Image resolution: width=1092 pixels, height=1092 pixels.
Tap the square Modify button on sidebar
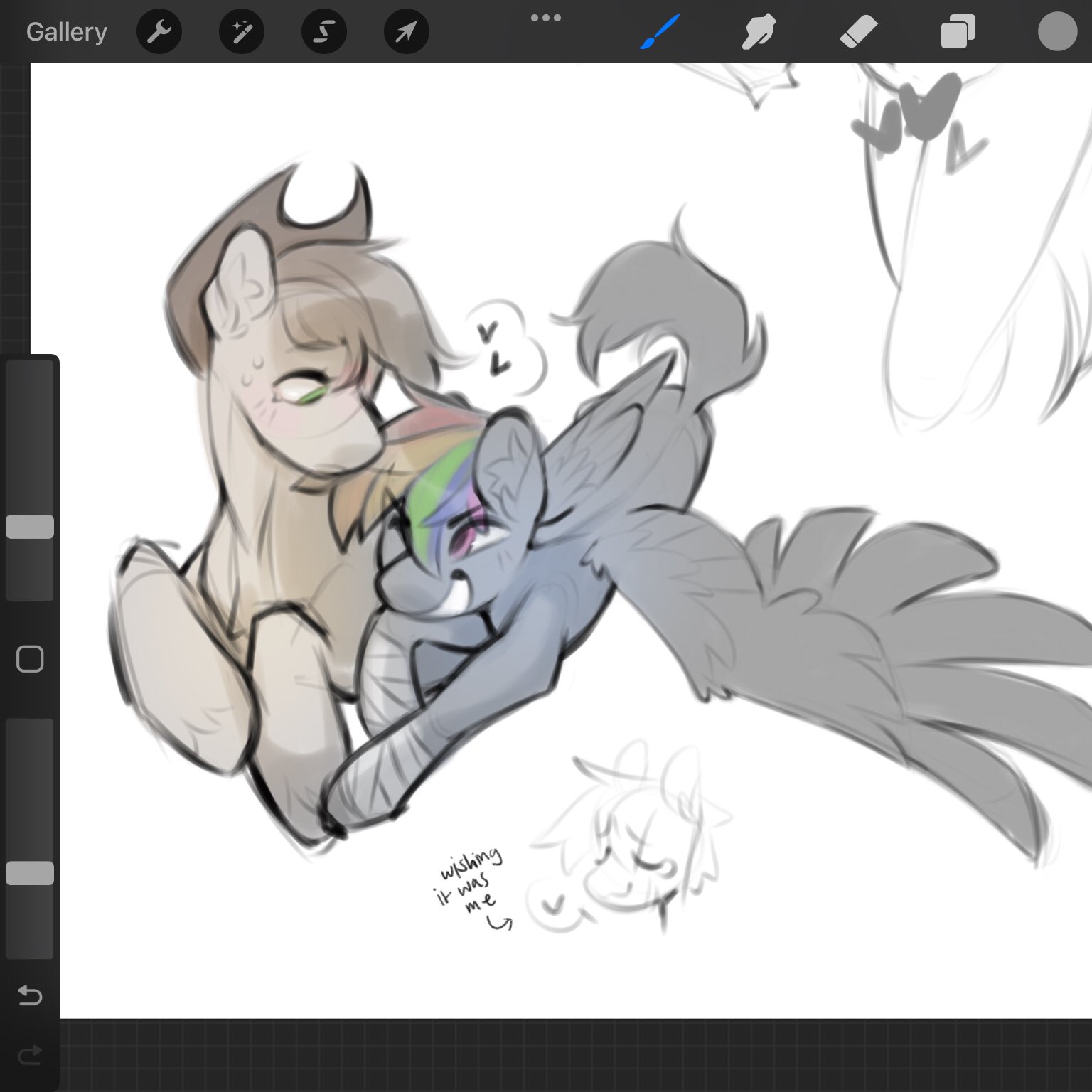click(x=30, y=659)
